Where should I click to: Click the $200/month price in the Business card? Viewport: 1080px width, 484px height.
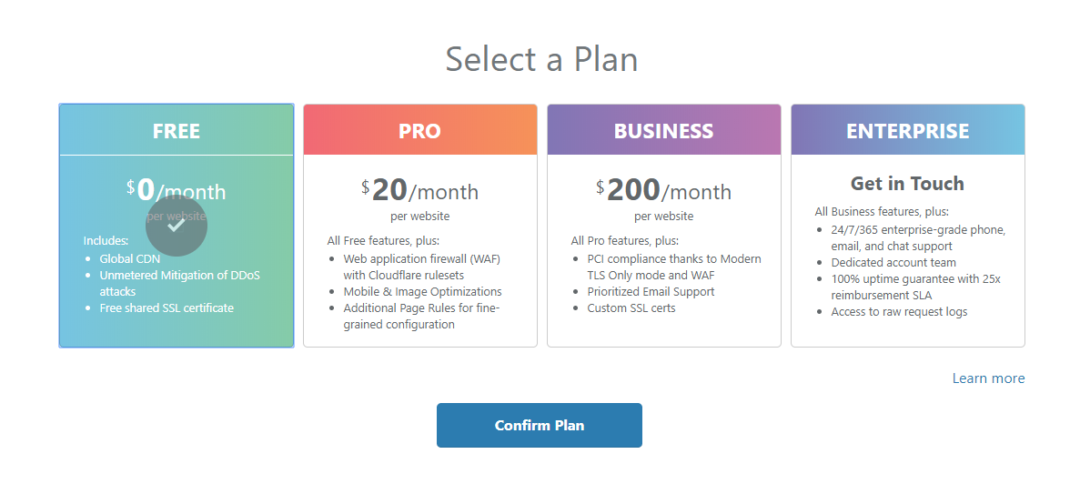click(663, 190)
